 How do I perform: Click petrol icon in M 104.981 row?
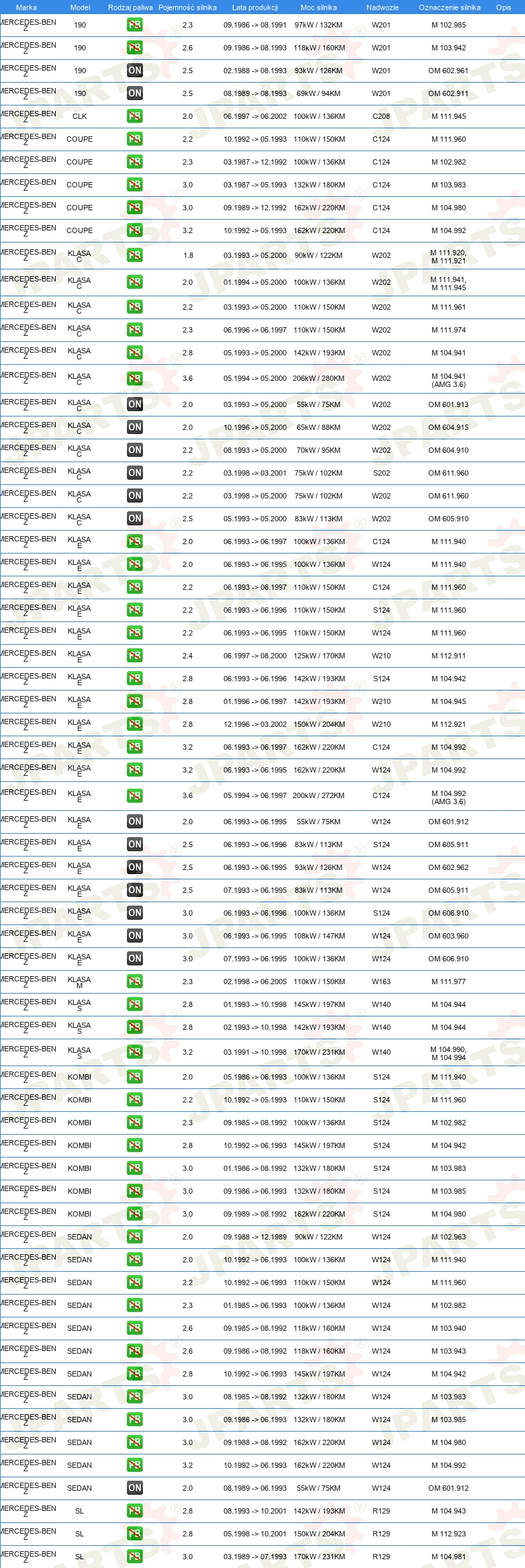click(x=135, y=1557)
